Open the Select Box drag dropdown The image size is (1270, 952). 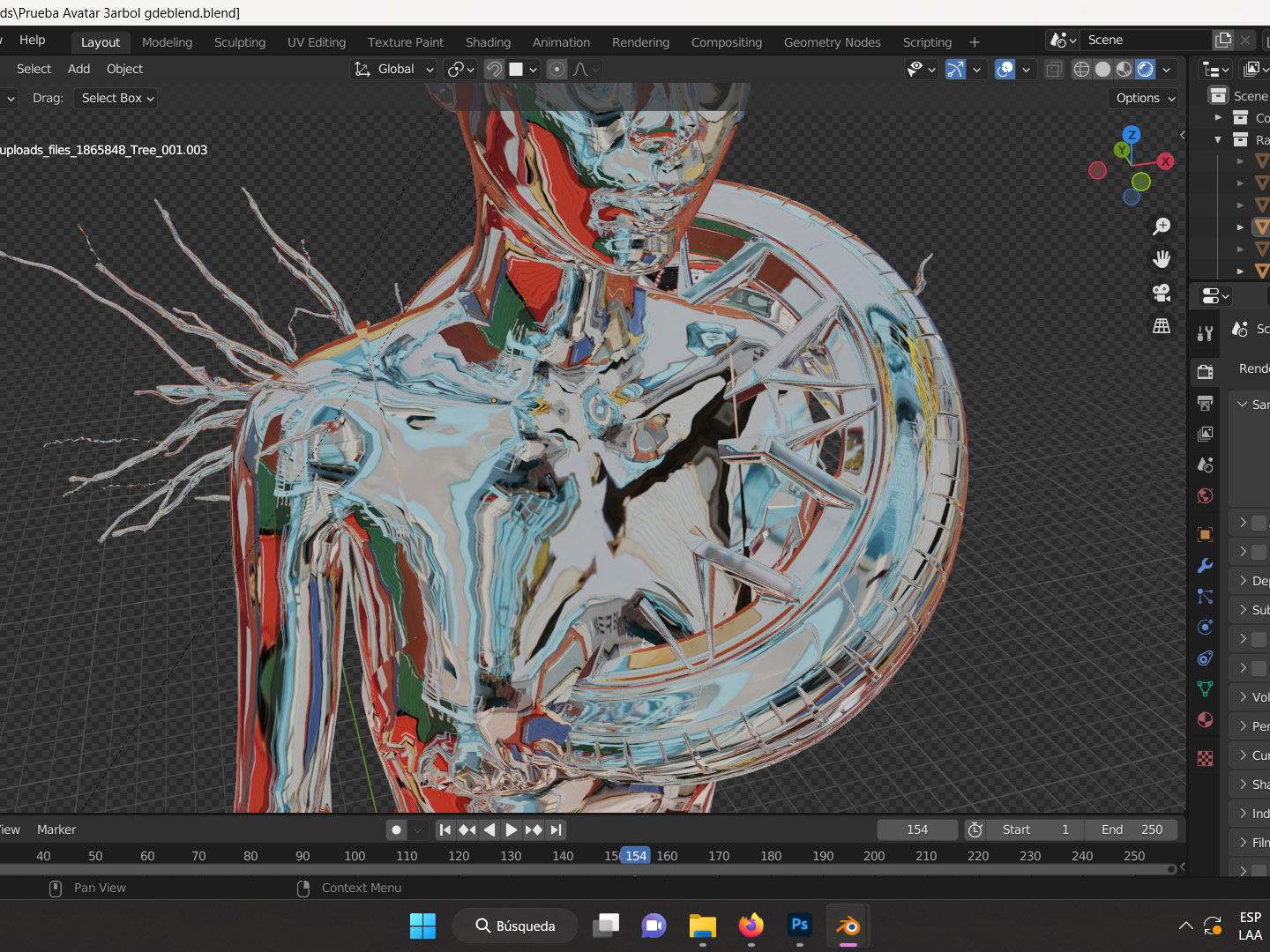117,98
